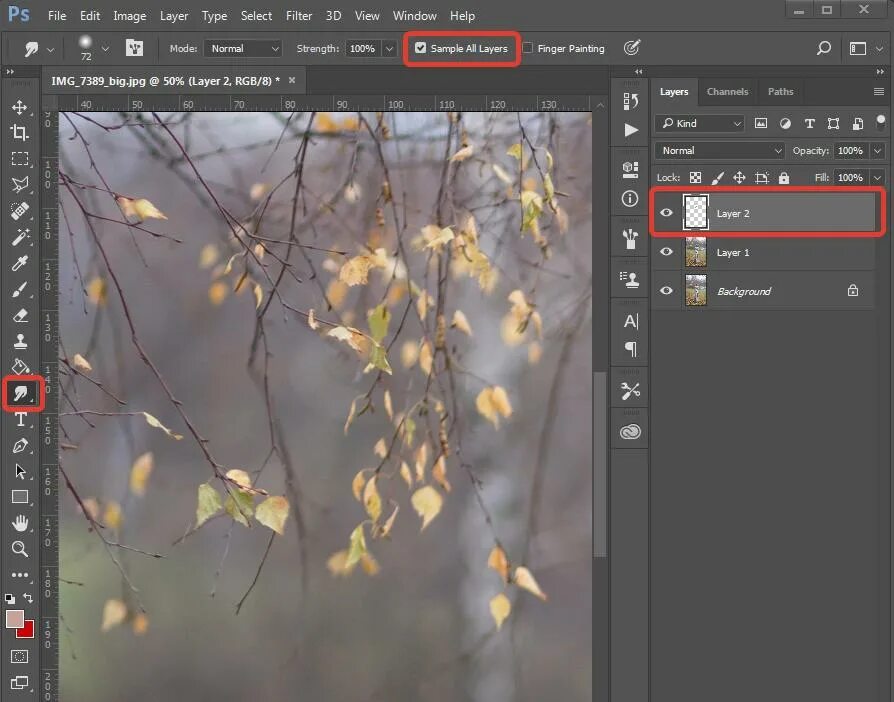
Task: Select the Clone Stamp tool
Action: (x=19, y=341)
